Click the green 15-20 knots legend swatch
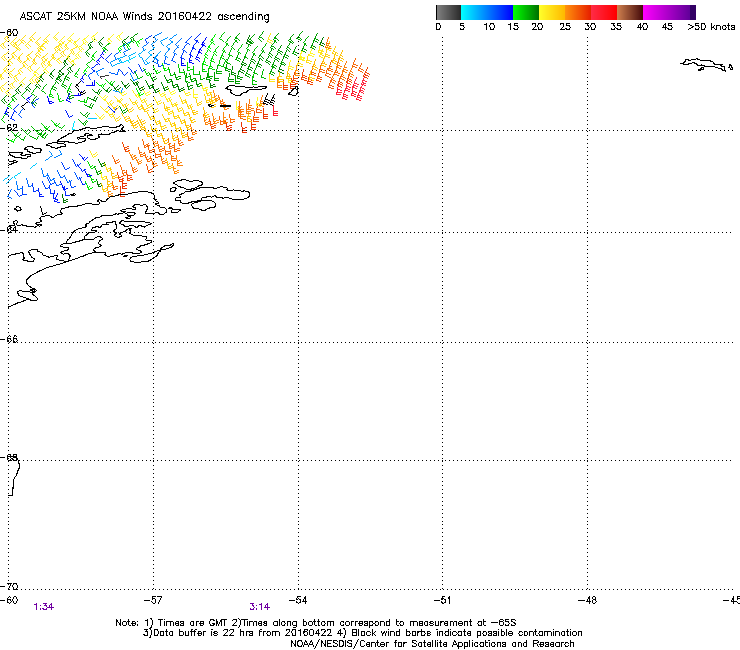The height and width of the screenshot is (650, 740). pos(526,12)
